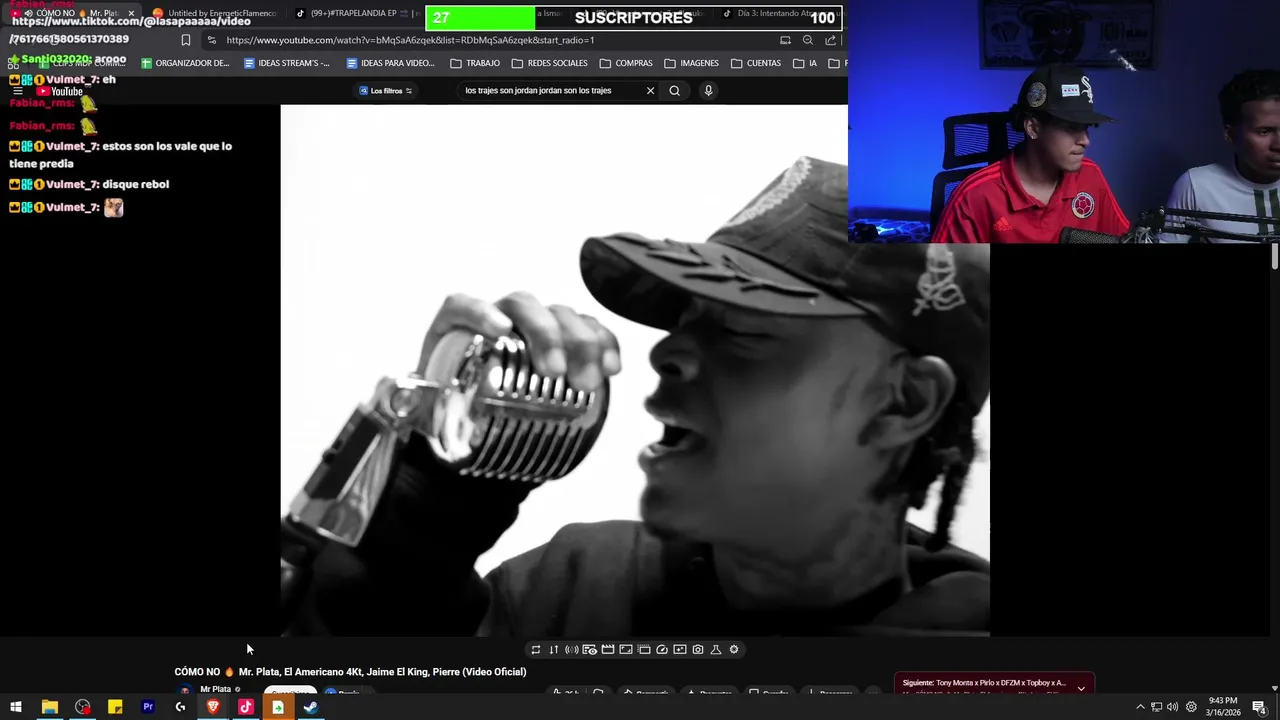
Task: Click the Mr Plata channel avatar
Action: 184,691
